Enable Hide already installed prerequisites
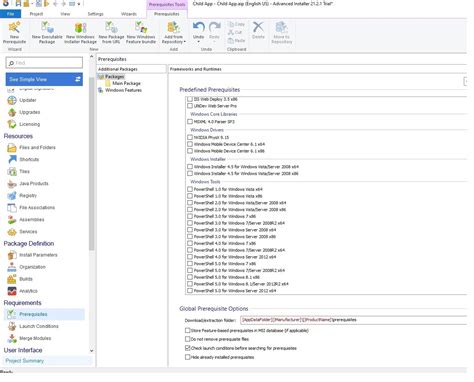The image size is (474, 382). (187, 357)
